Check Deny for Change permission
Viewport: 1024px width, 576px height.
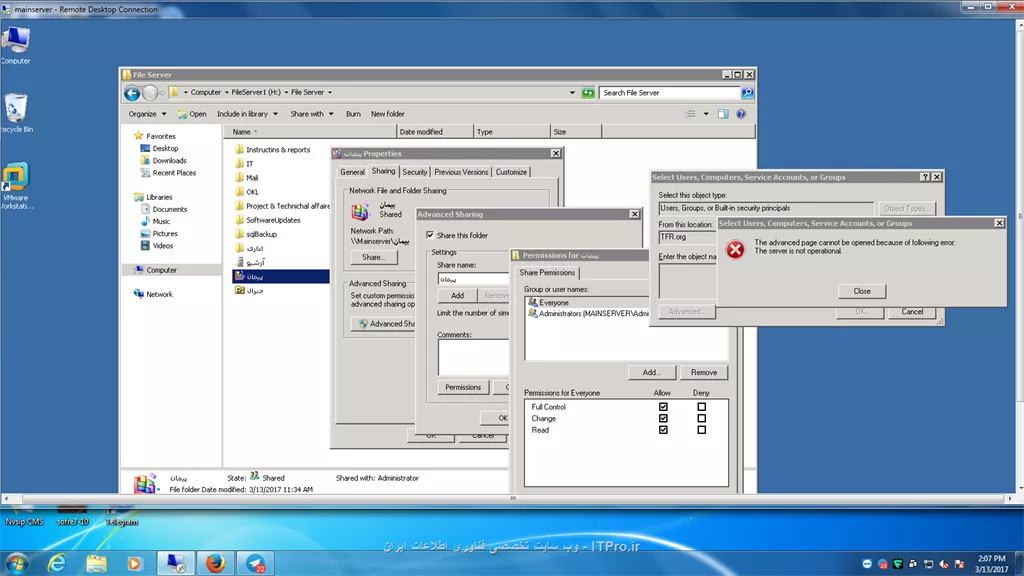tap(701, 419)
